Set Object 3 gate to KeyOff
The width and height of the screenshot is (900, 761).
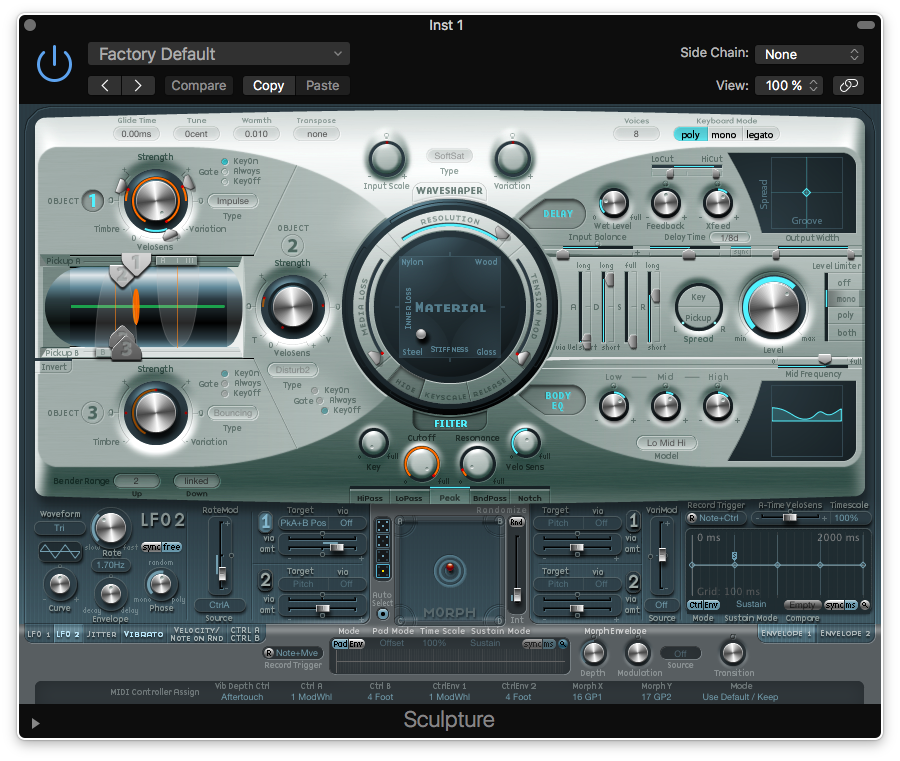(225, 393)
